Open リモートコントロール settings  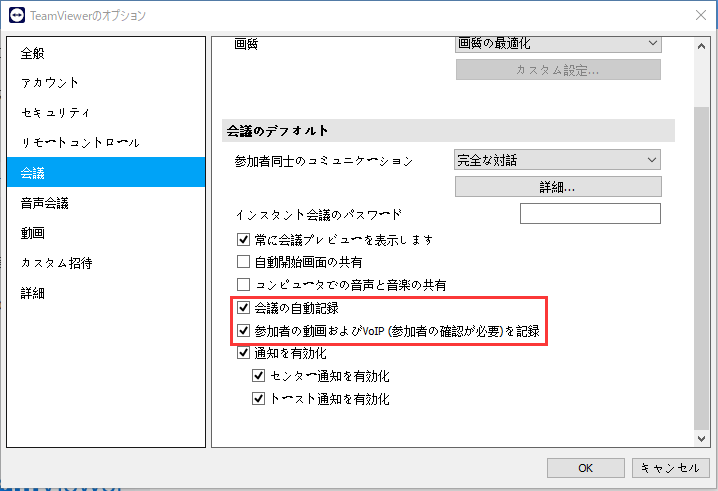[x=106, y=142]
